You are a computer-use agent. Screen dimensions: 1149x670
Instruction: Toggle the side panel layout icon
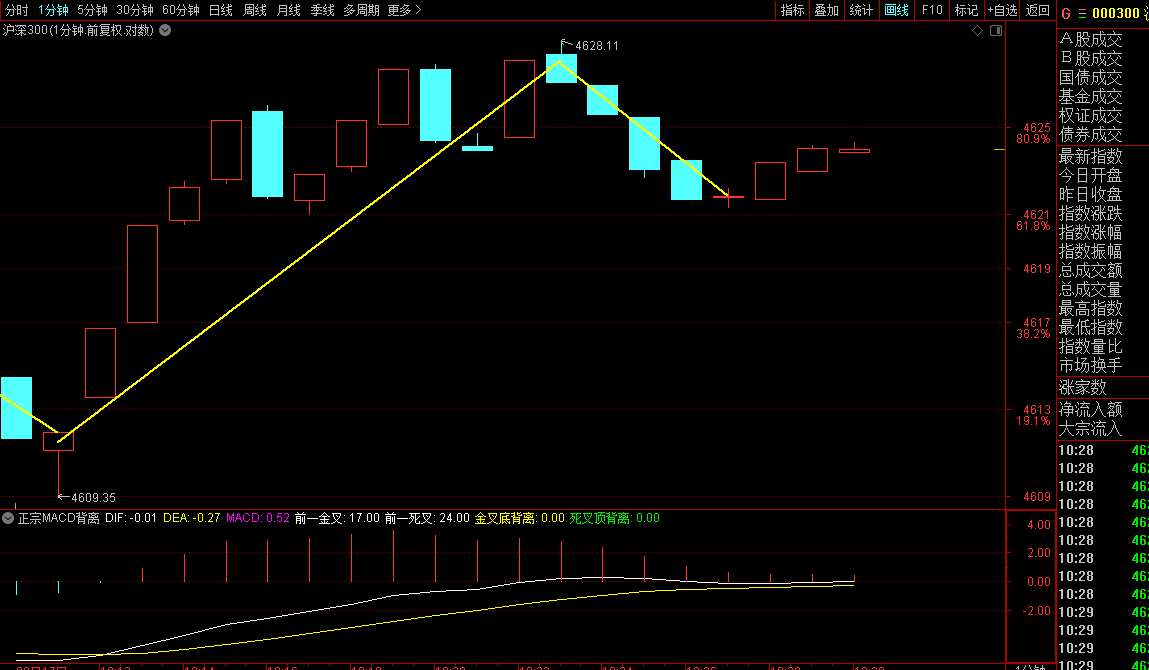tap(995, 31)
